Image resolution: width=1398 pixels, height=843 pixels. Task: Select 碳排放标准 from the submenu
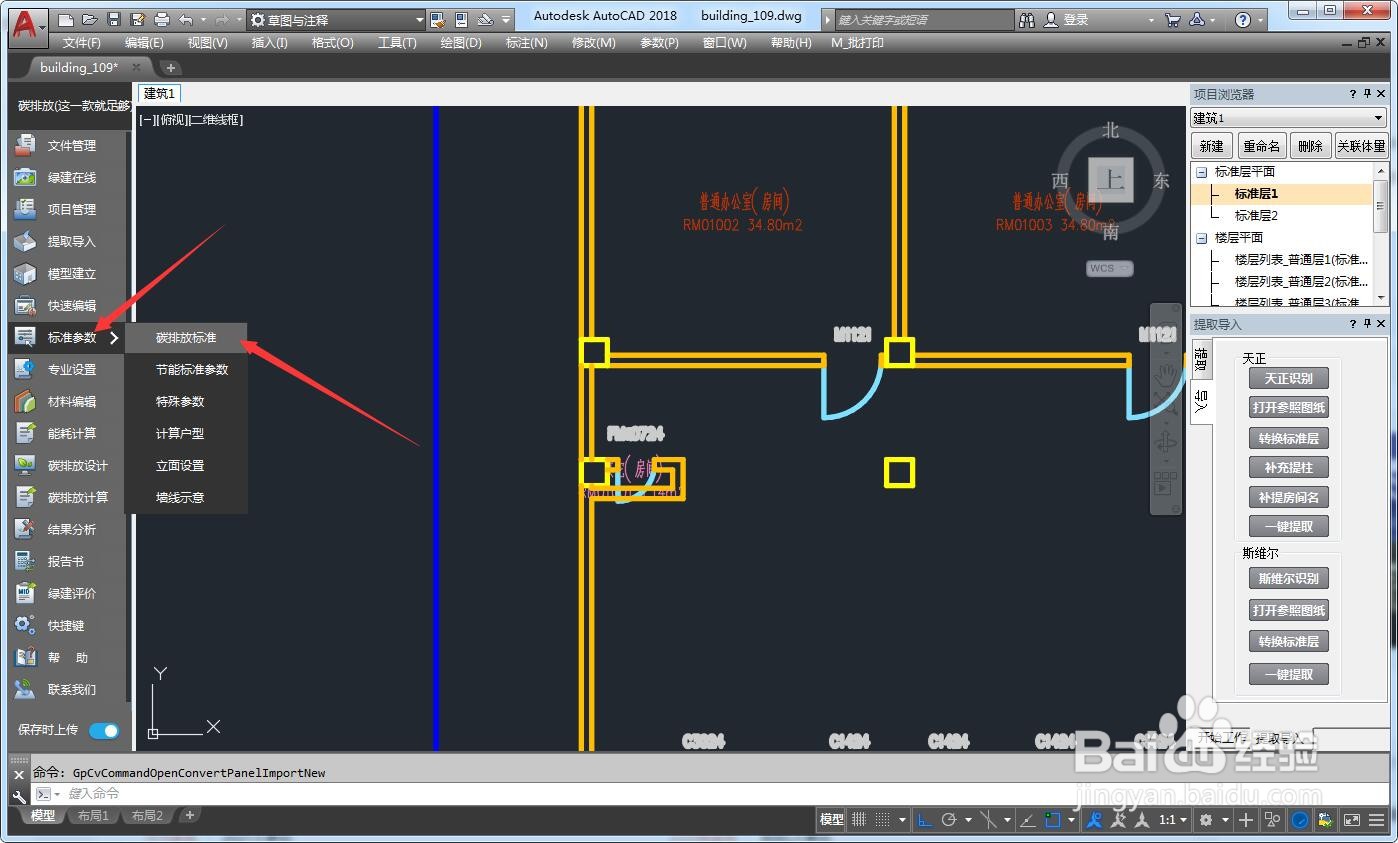pyautogui.click(x=186, y=337)
